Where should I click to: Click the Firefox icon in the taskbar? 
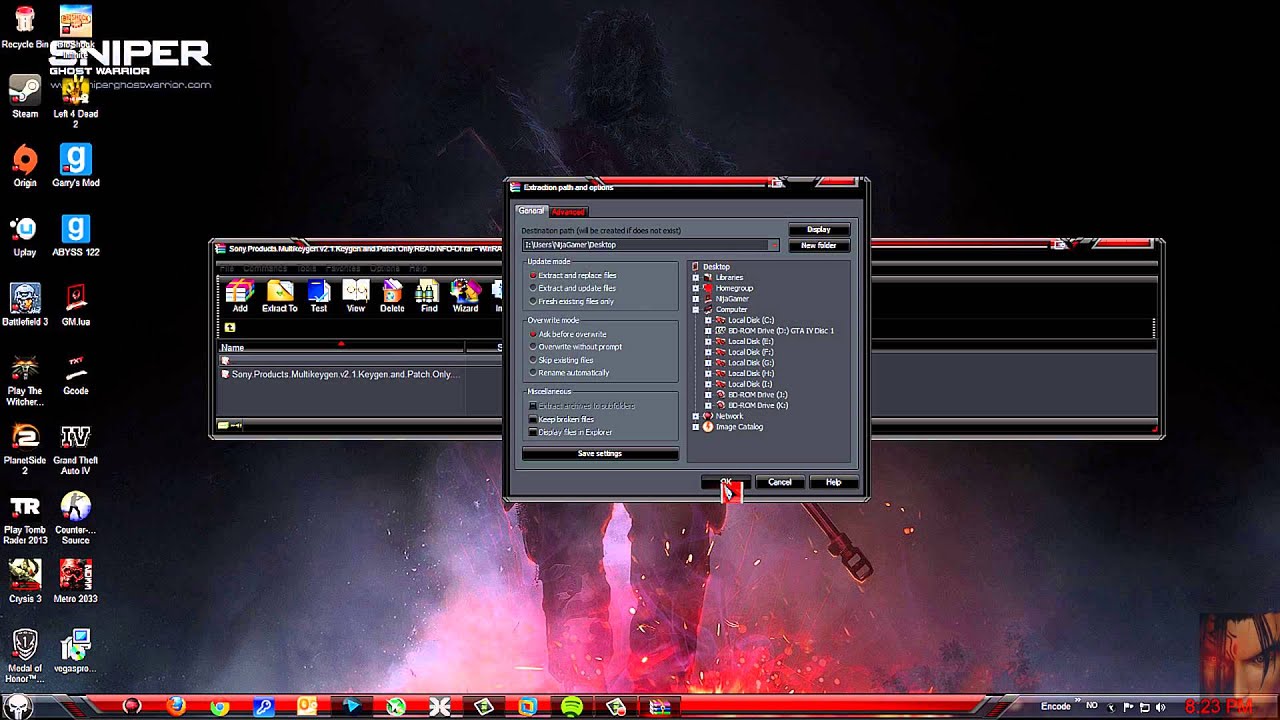175,707
